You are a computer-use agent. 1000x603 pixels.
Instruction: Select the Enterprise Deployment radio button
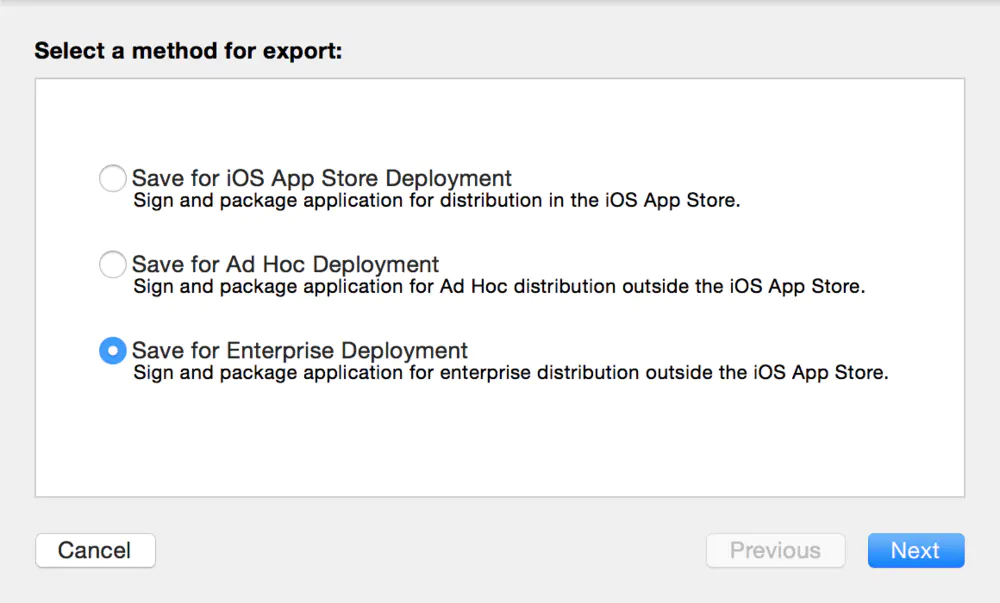[112, 351]
